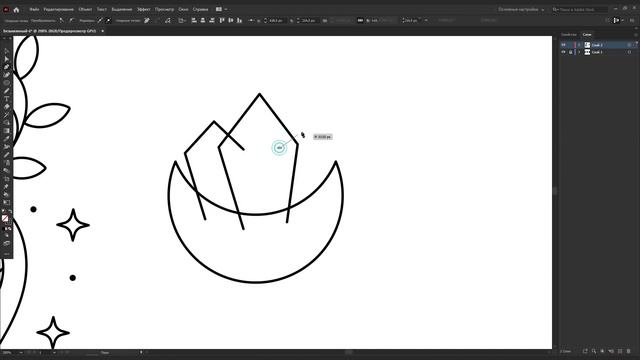This screenshot has width=640, height=360.
Task: Click target circle of Слой 1
Action: (629, 52)
